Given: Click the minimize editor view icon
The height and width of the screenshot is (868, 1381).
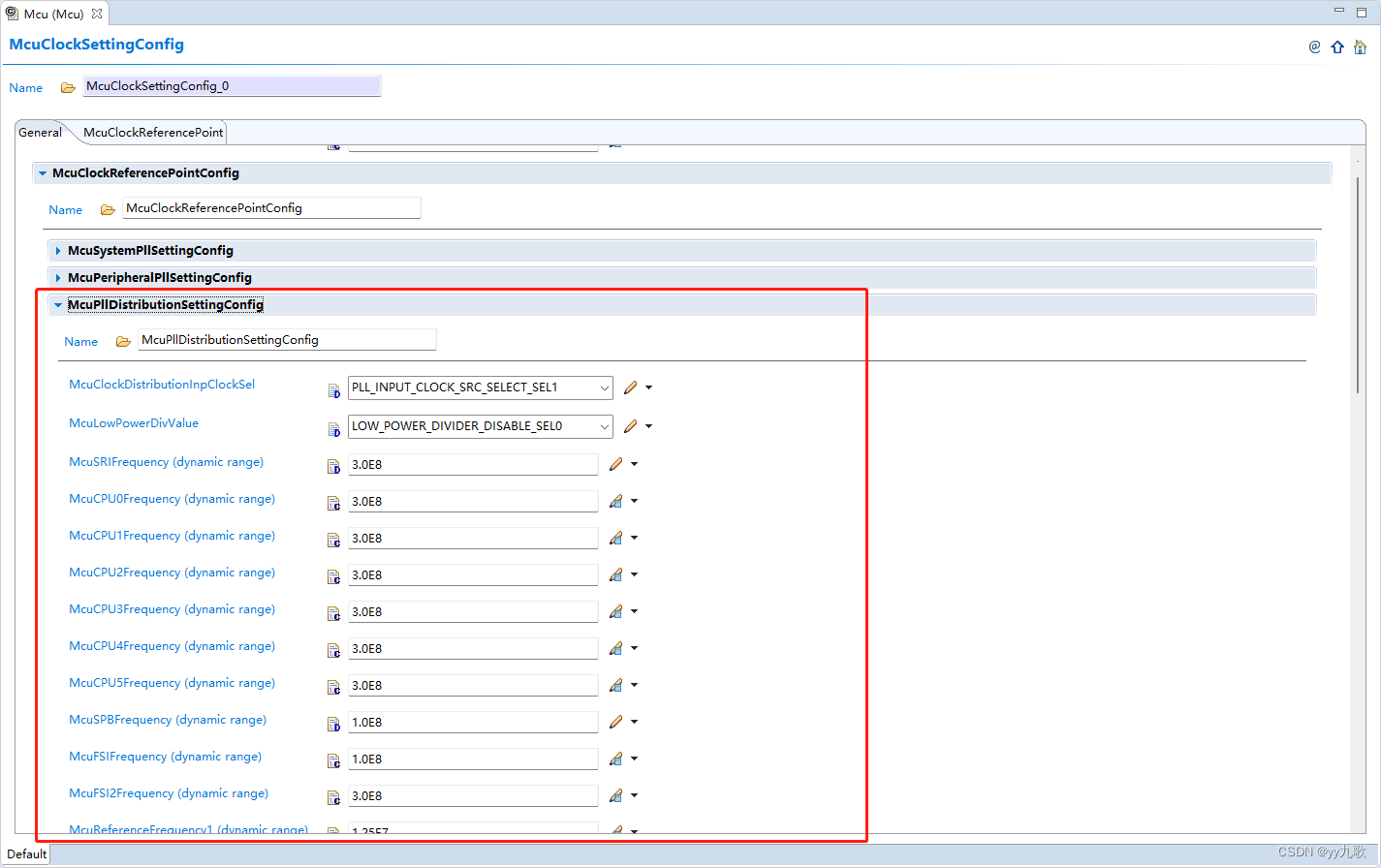Looking at the screenshot, I should click(1338, 11).
